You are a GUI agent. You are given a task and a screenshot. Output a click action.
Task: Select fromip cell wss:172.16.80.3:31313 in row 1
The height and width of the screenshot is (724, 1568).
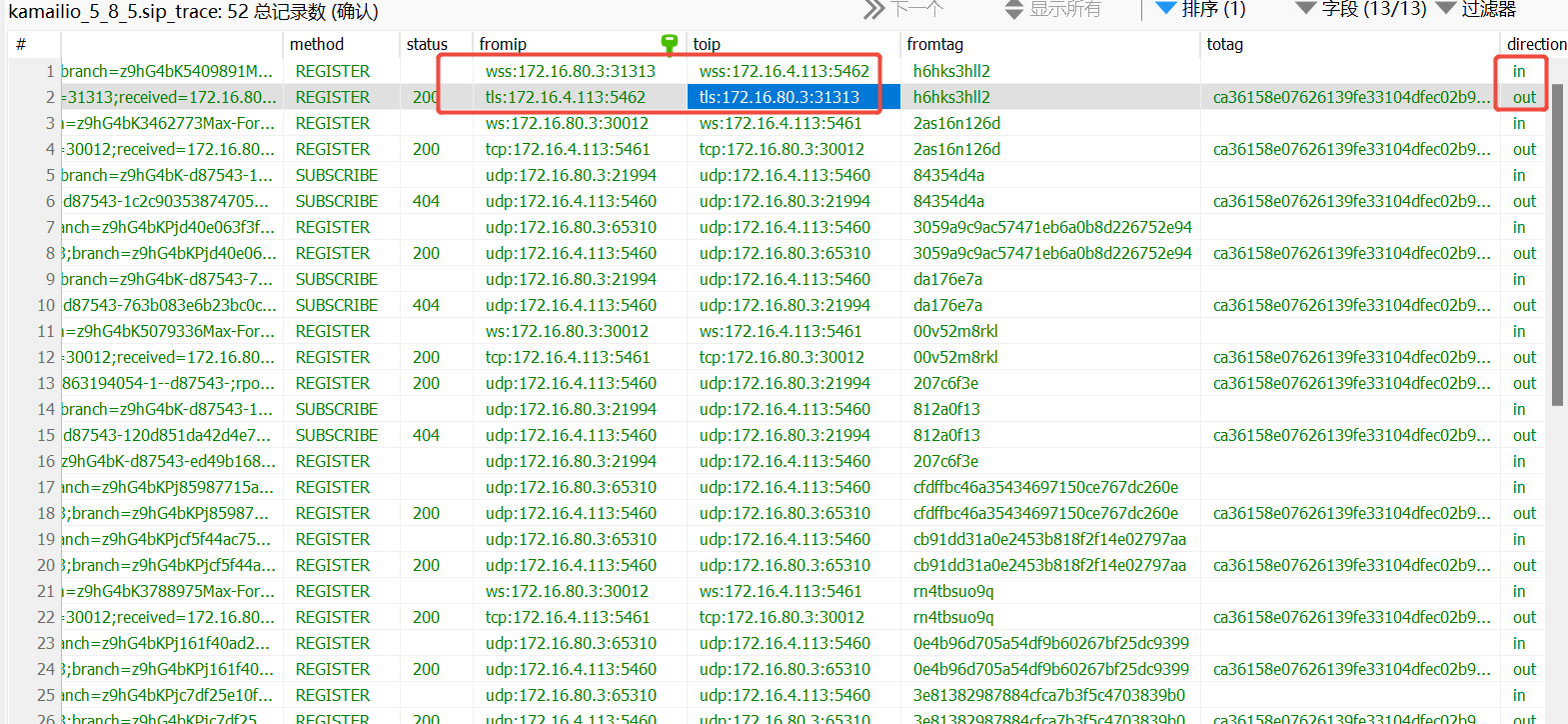coord(571,71)
